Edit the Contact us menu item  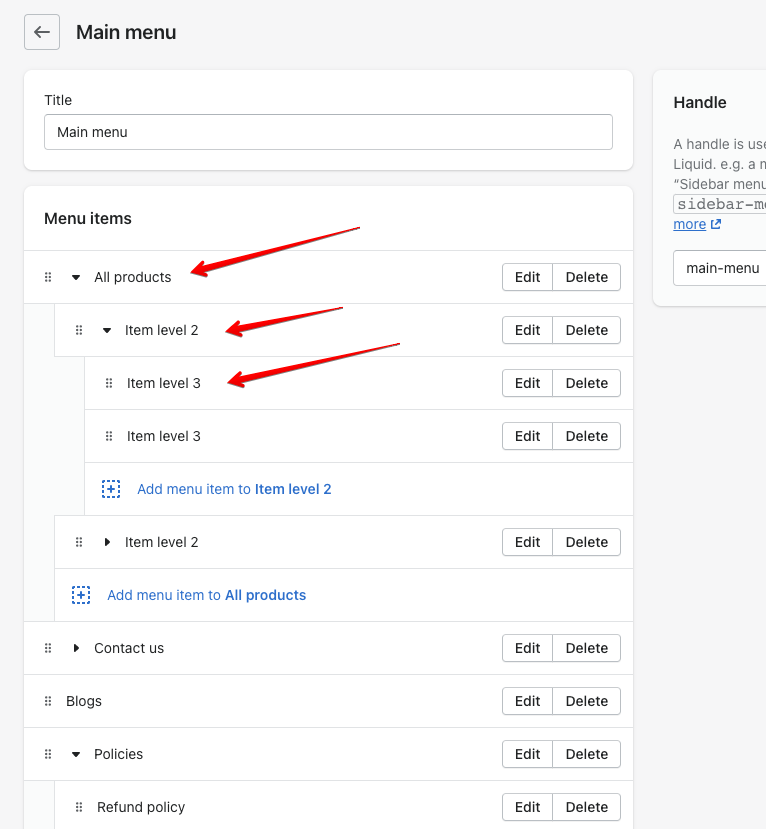pyautogui.click(x=527, y=648)
